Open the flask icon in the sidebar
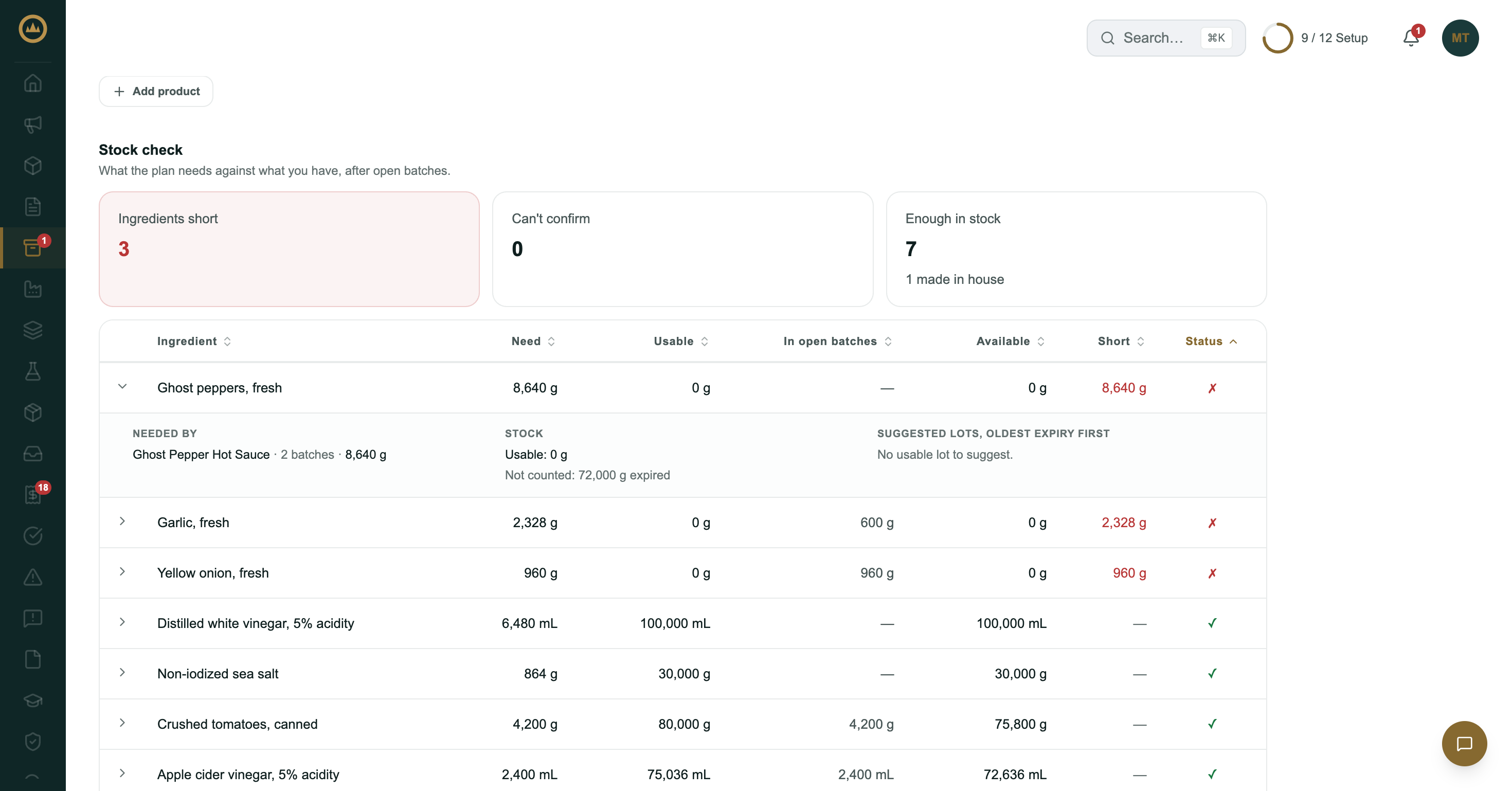 33,371
